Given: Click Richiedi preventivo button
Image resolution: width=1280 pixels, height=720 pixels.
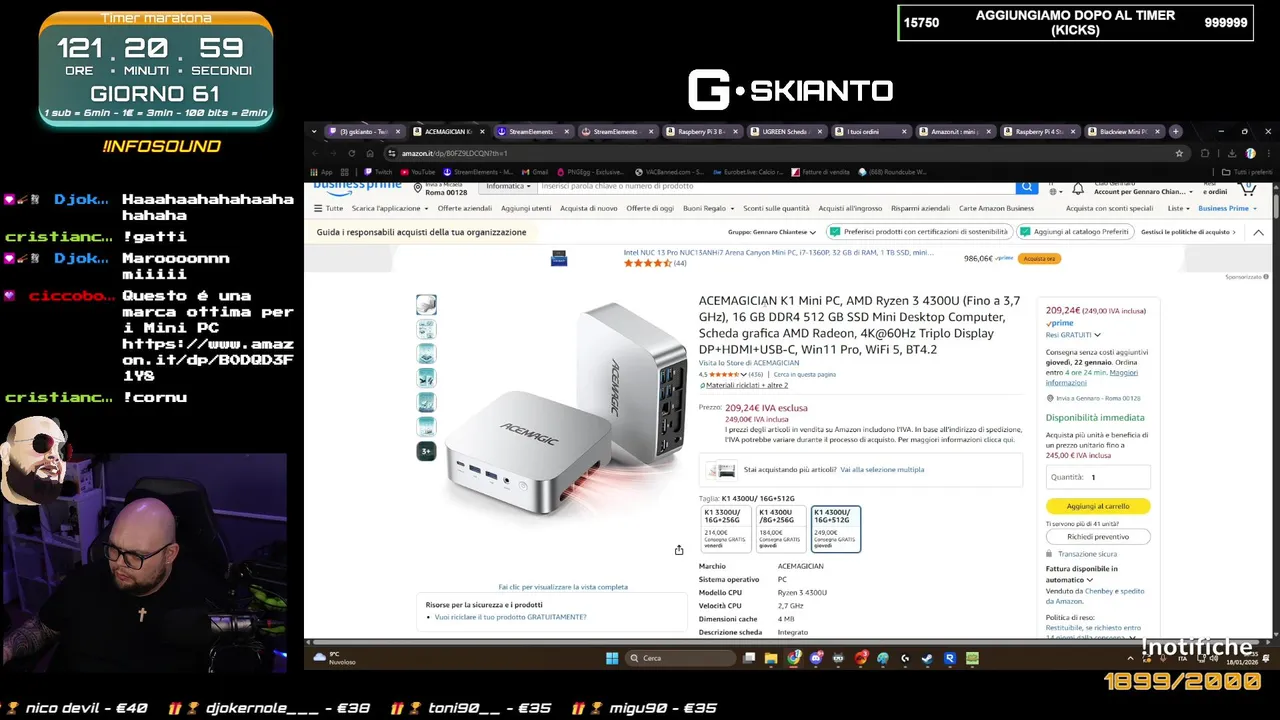Looking at the screenshot, I should [1098, 536].
